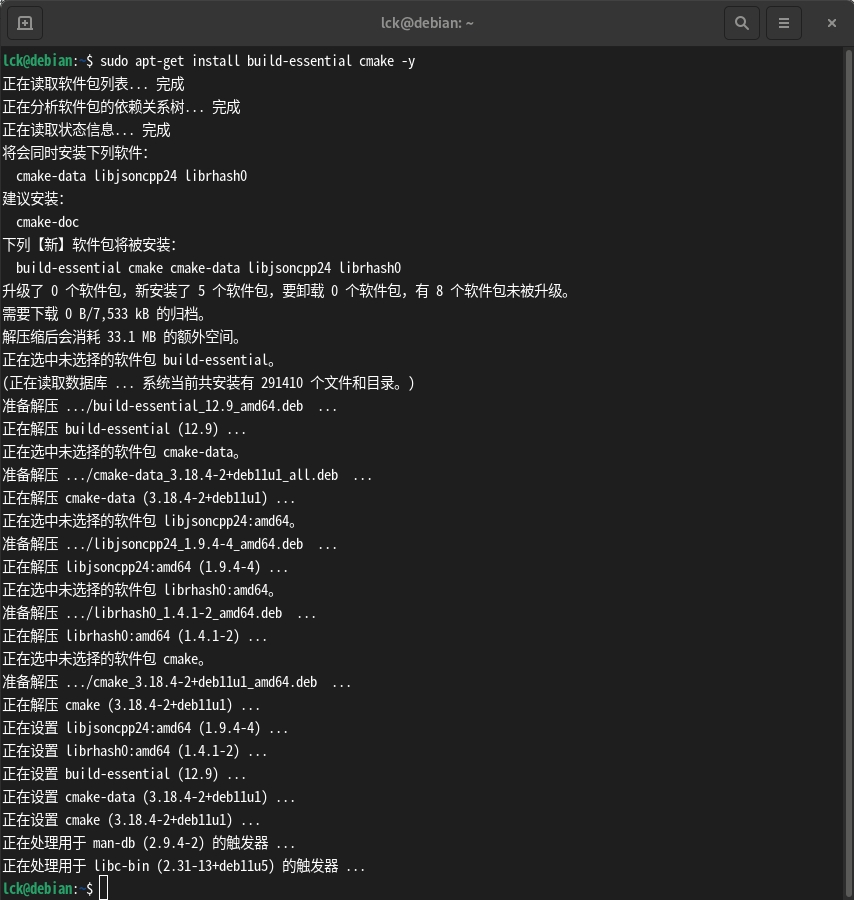Click line starting 'build-essential cmake cmake-data'

[208, 268]
